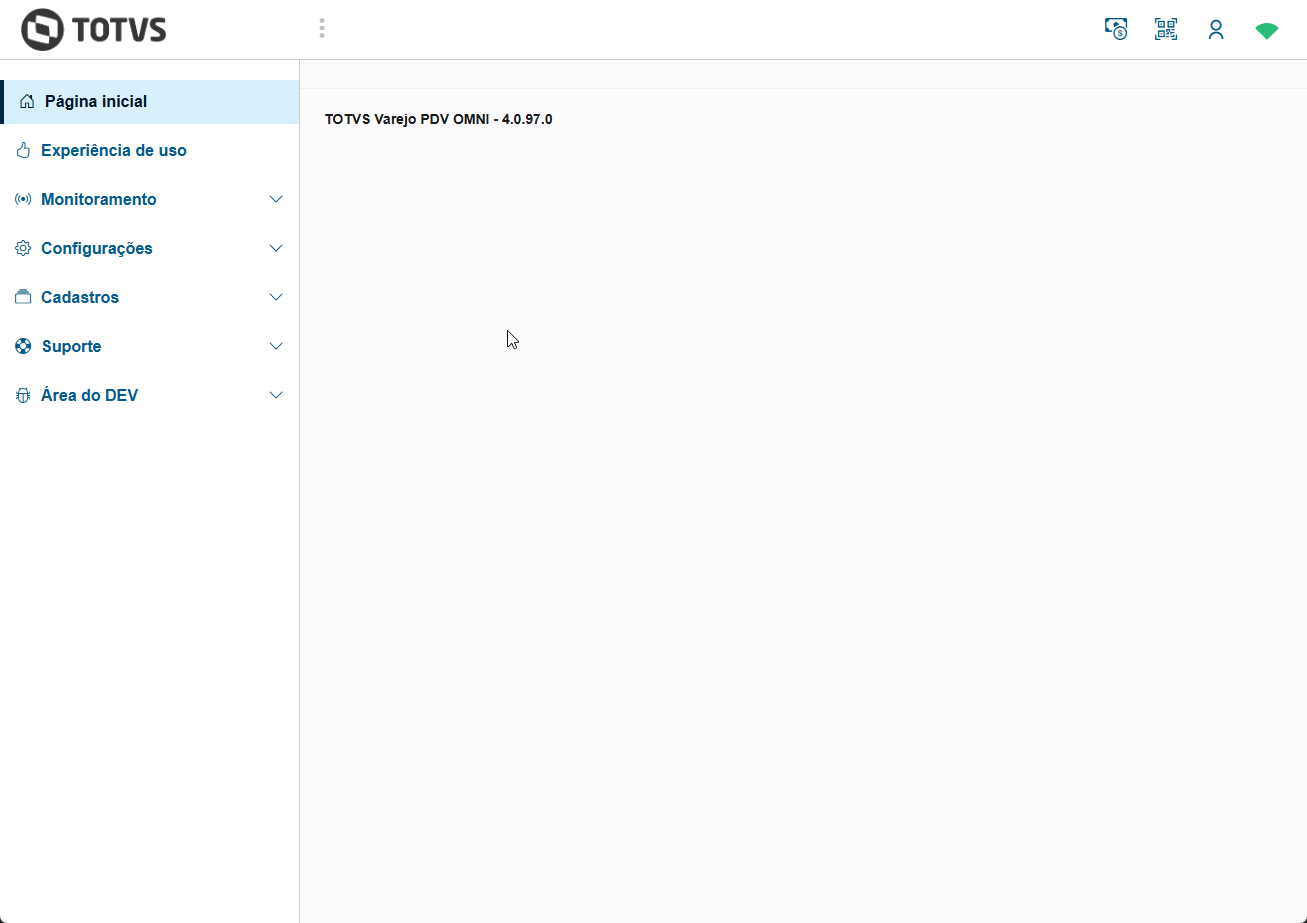
Task: Click the folder icon beside Cadastros
Action: click(x=24, y=297)
